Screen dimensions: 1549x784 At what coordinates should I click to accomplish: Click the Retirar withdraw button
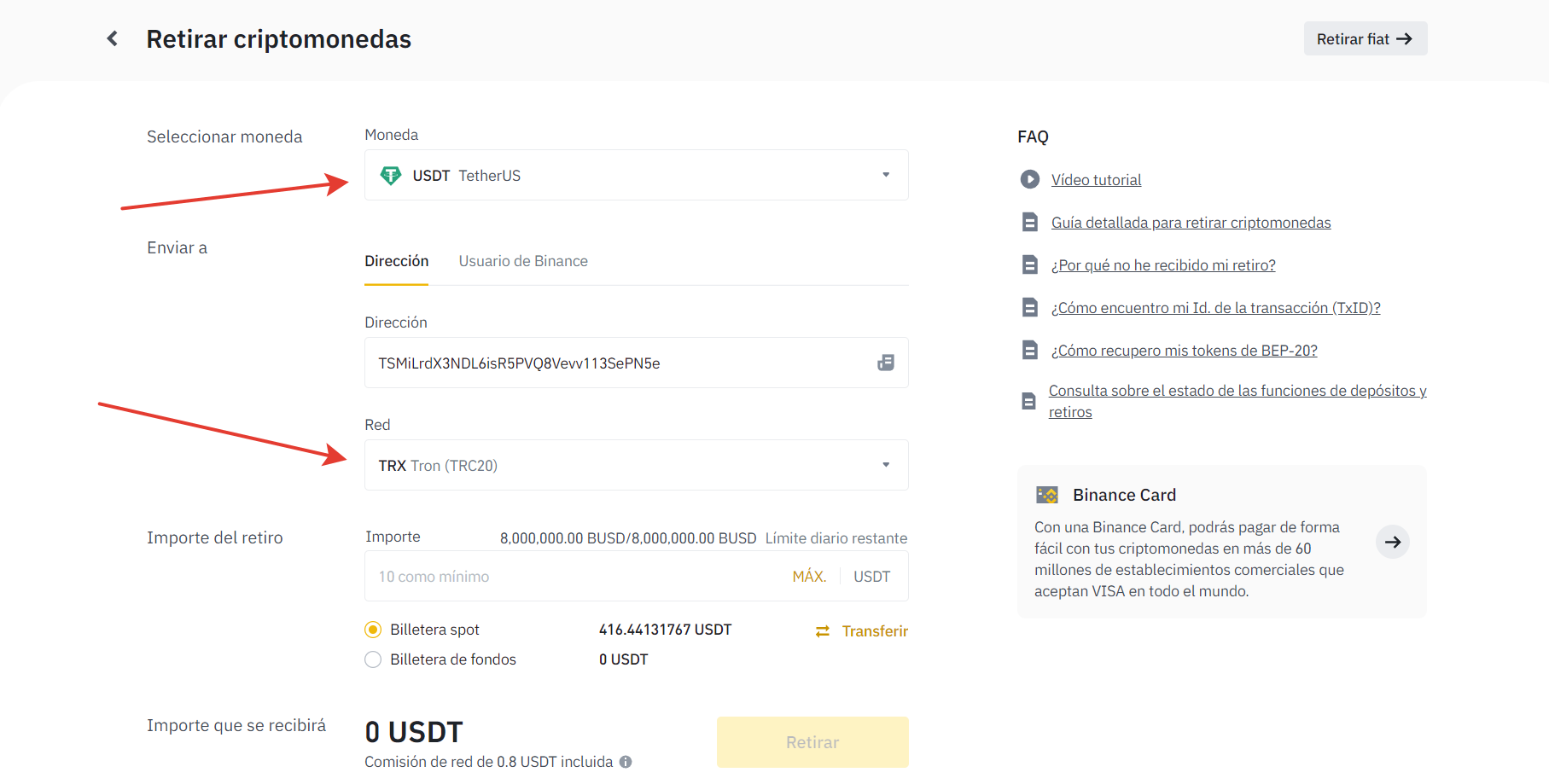[812, 742]
